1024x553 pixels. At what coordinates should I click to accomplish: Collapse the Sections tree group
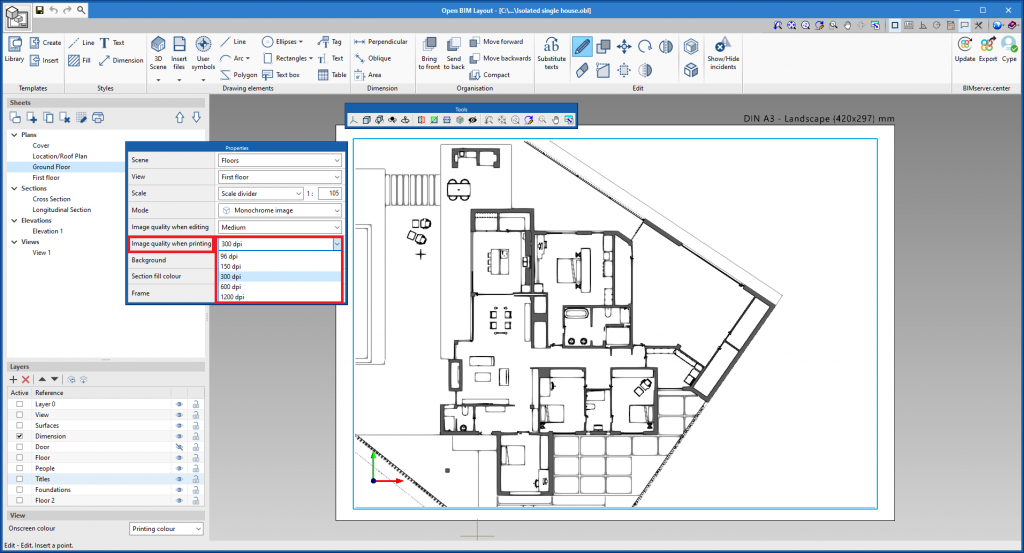[x=14, y=188]
